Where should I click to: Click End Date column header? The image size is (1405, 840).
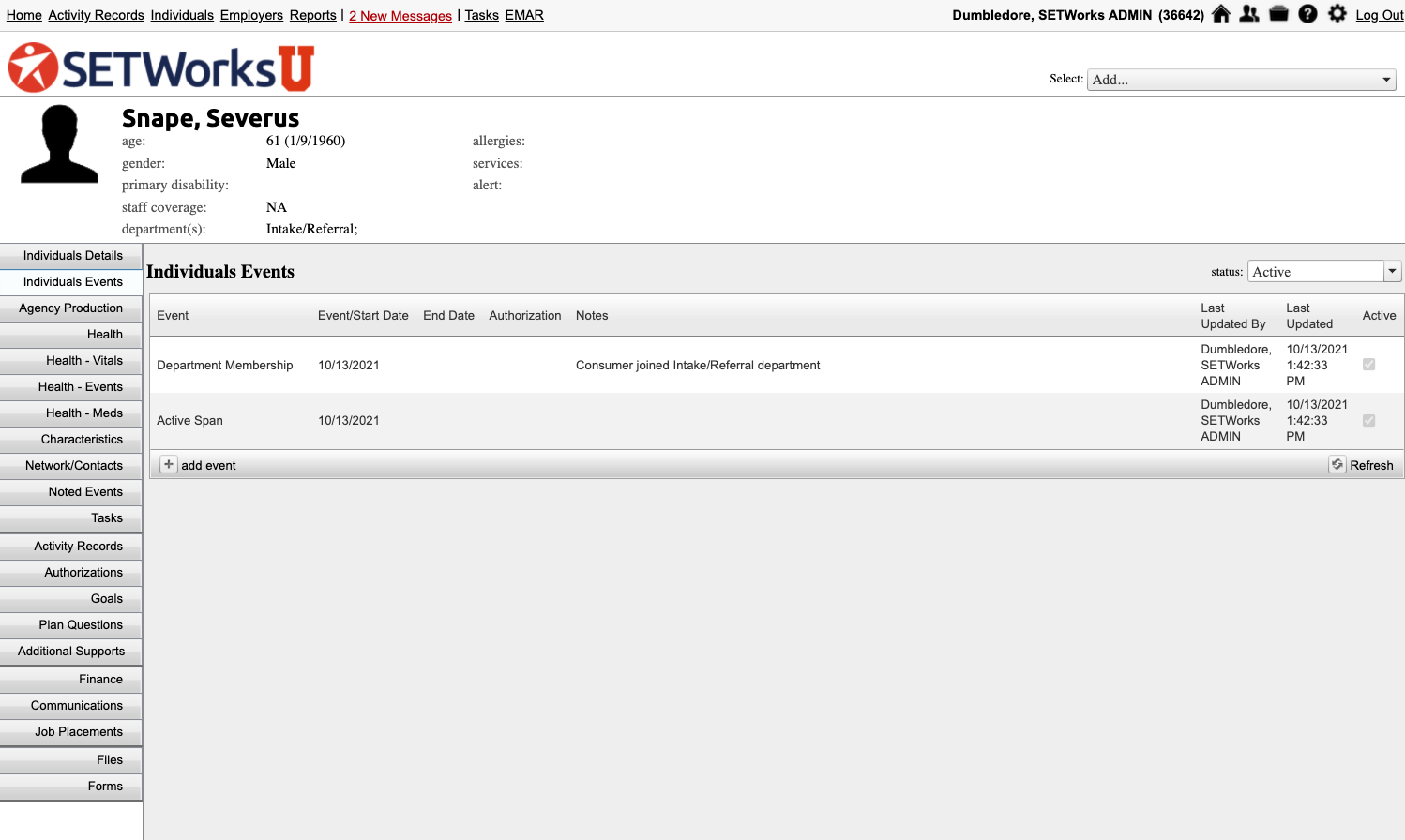(448, 315)
